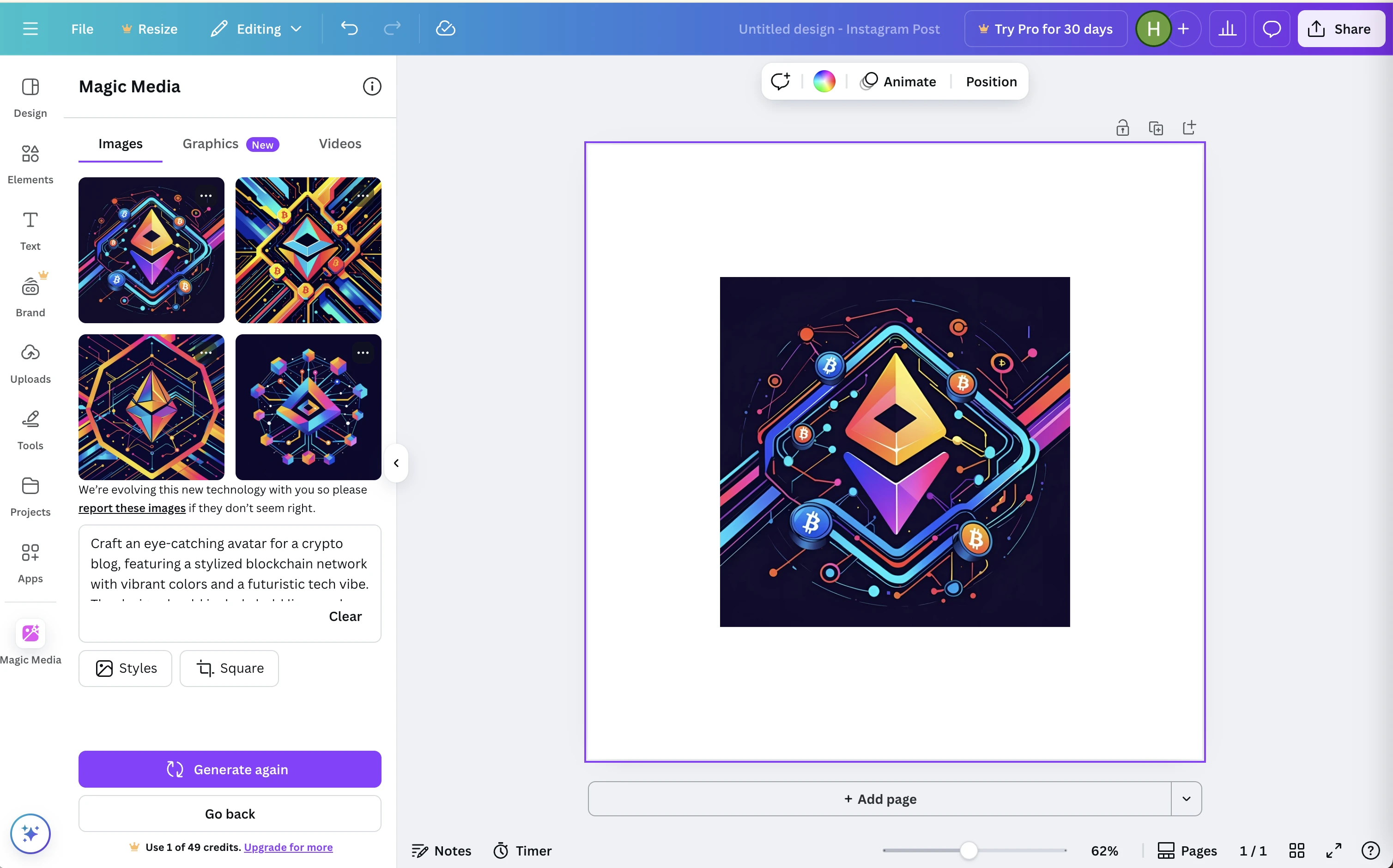Open the Design sidebar panel

tap(30, 97)
